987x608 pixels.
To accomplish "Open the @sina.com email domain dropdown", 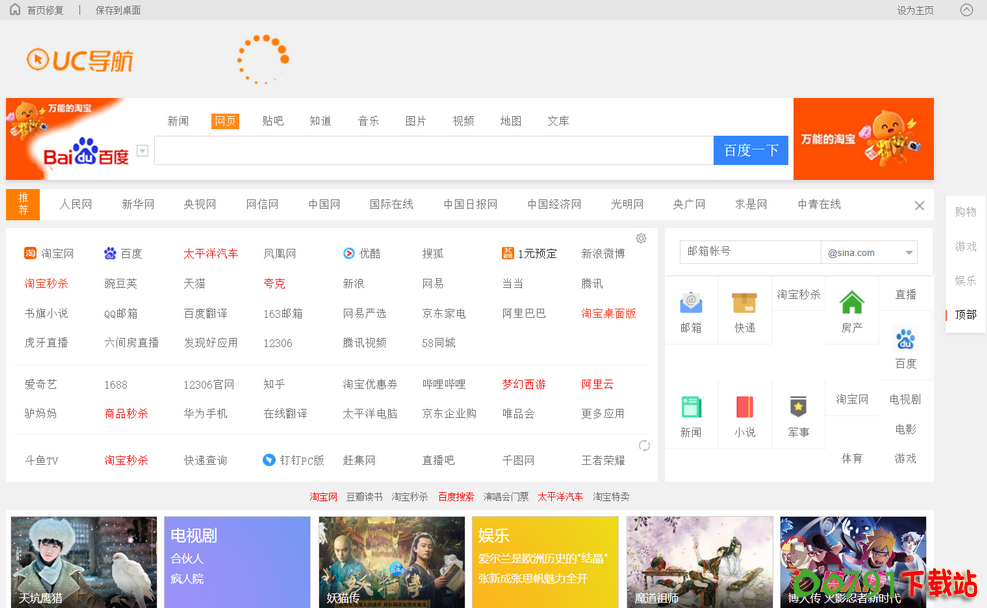I will (x=868, y=252).
